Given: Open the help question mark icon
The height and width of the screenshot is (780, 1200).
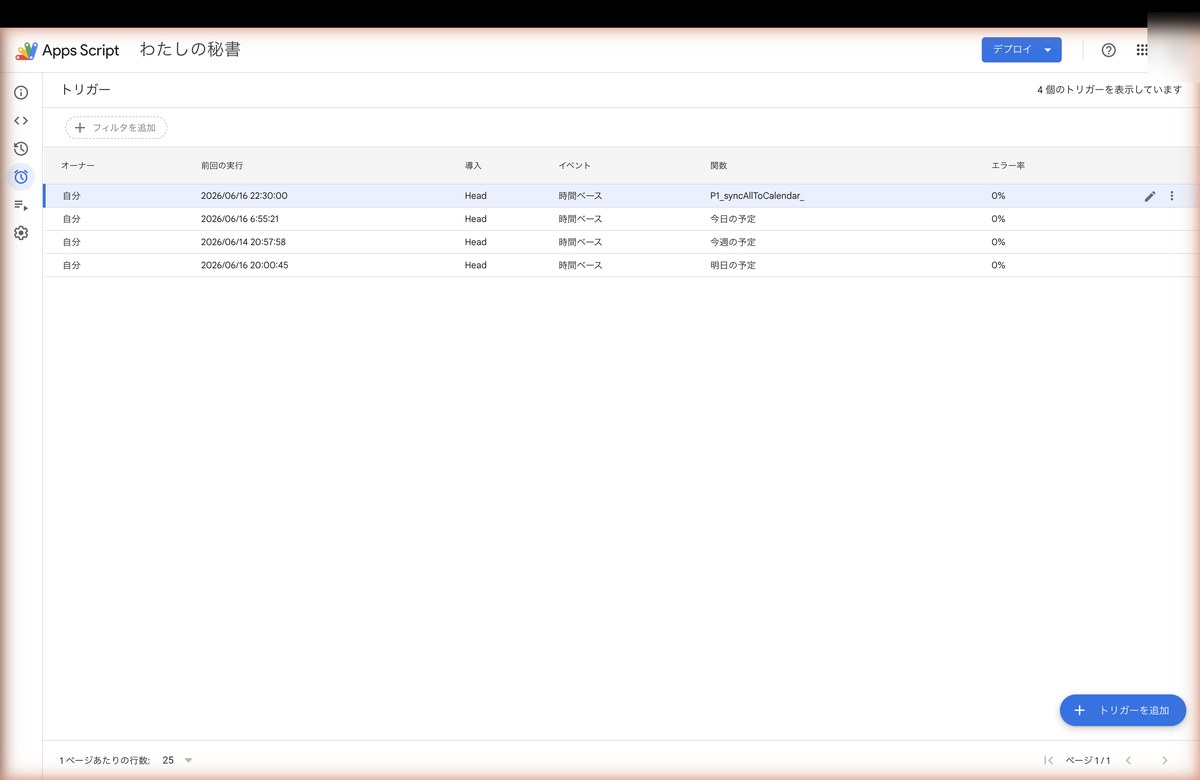Looking at the screenshot, I should (1108, 50).
